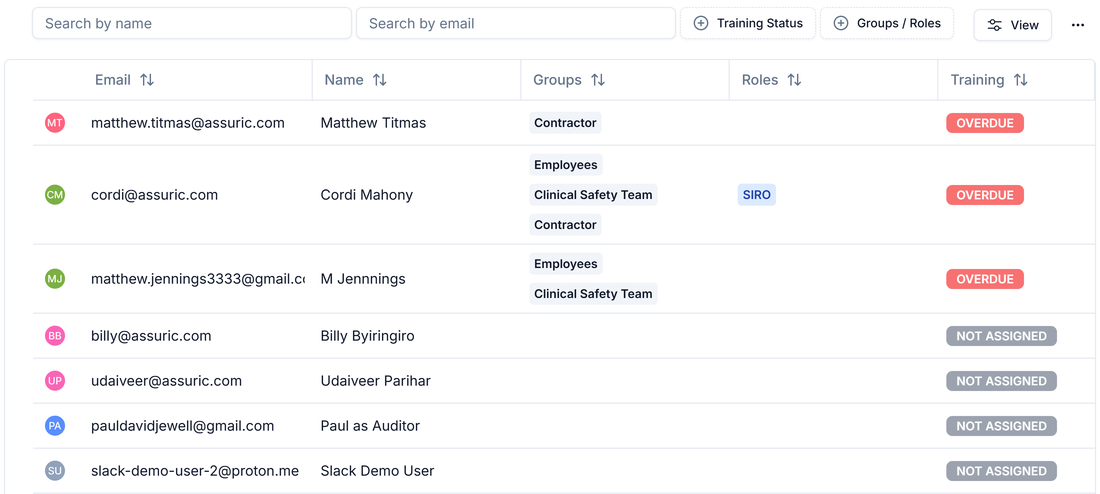The image size is (1100, 494).
Task: Click Employees group tag for M Jennnings
Action: pyautogui.click(x=565, y=264)
